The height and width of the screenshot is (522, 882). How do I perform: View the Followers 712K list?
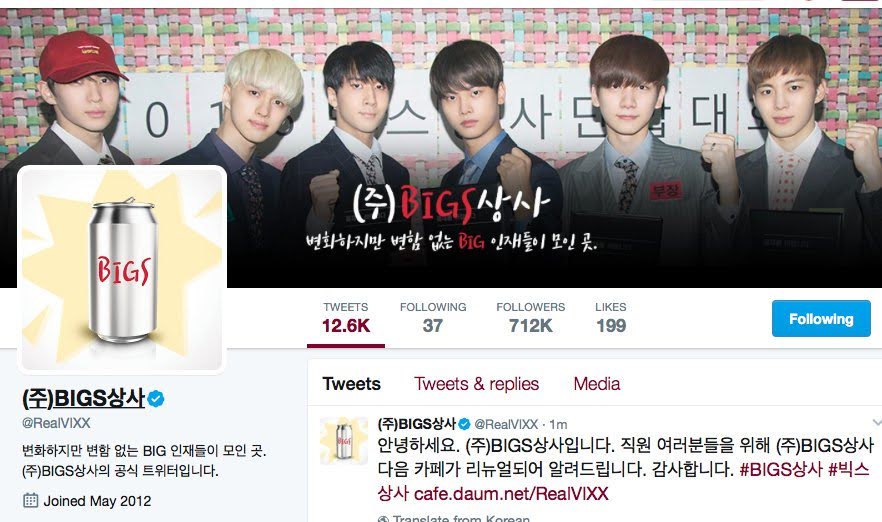pyautogui.click(x=530, y=318)
